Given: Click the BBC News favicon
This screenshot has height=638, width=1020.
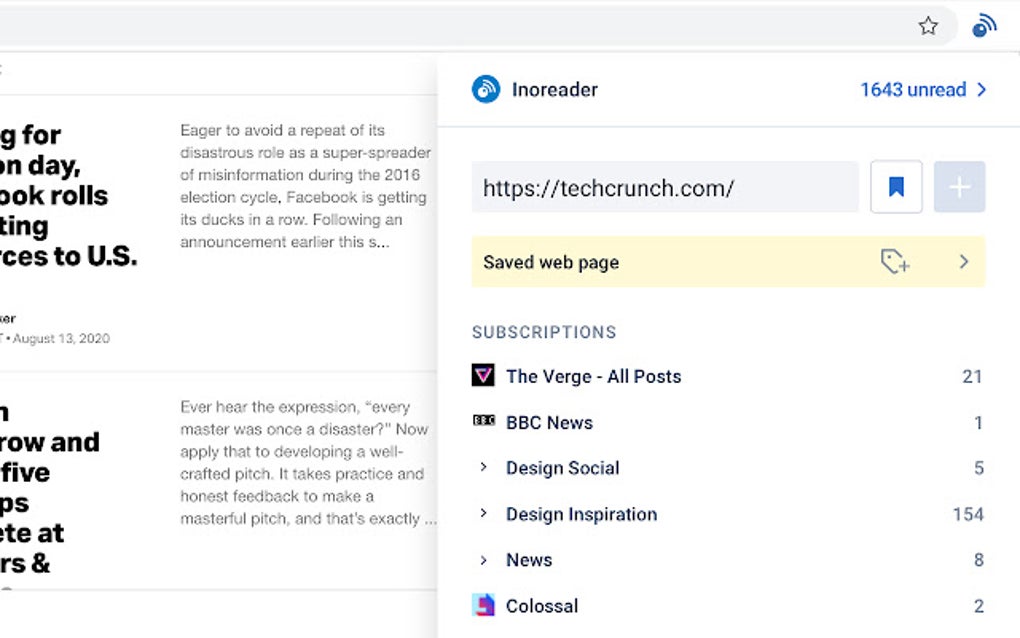Looking at the screenshot, I should click(484, 422).
